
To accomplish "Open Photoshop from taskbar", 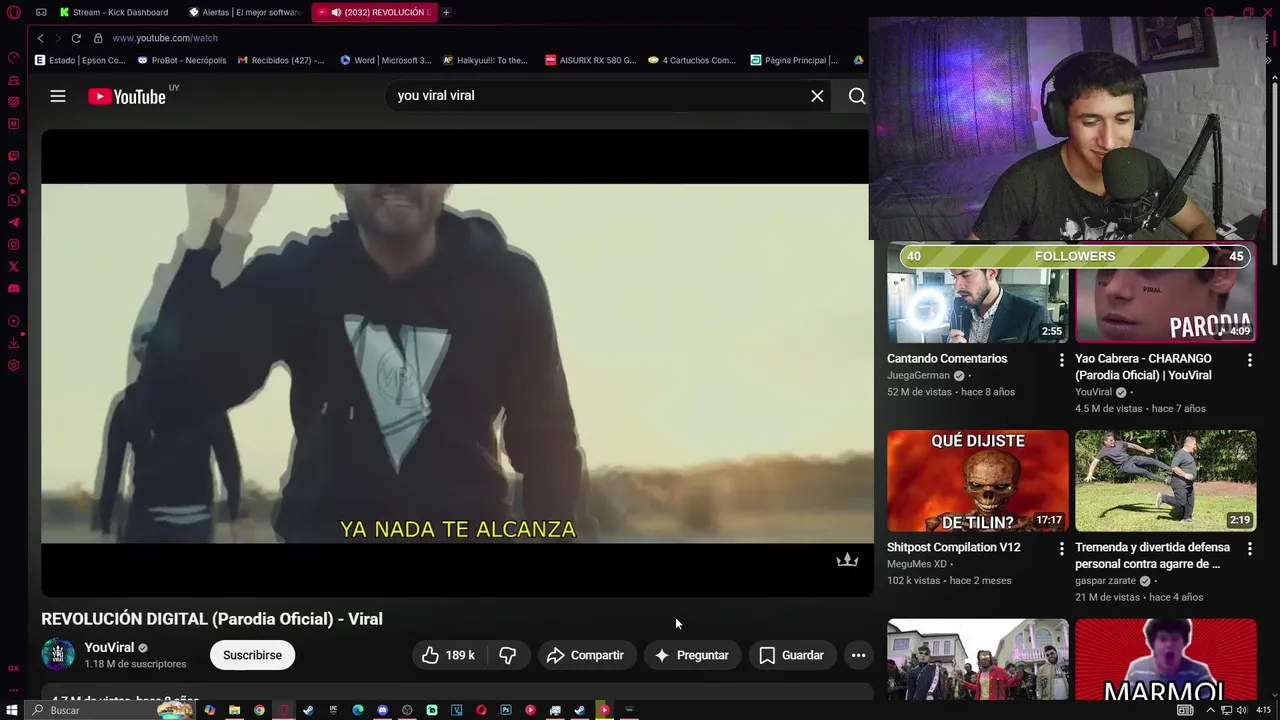I will pos(506,710).
